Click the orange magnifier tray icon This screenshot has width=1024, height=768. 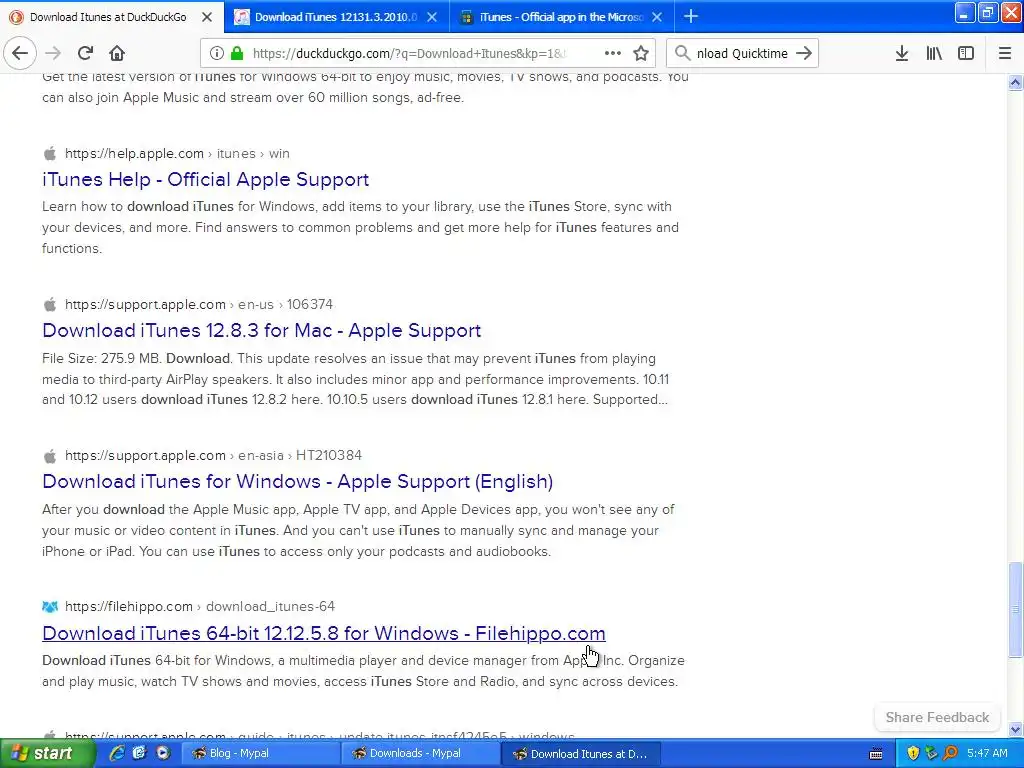[x=950, y=753]
